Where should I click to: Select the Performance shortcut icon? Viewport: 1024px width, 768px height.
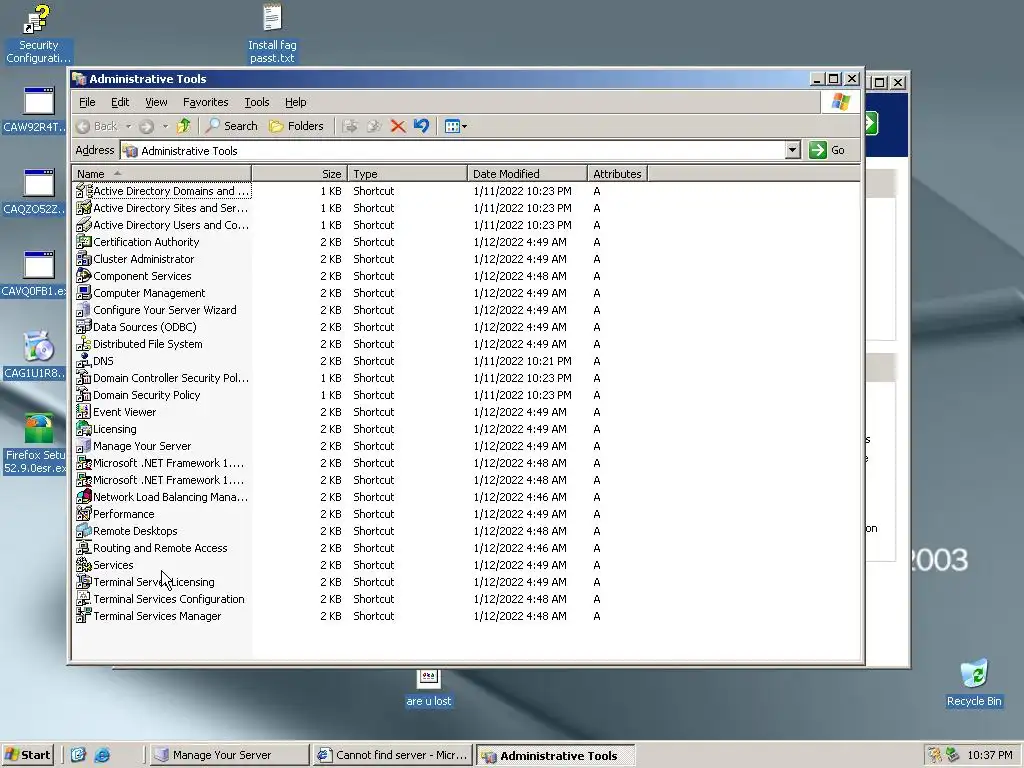coord(84,513)
